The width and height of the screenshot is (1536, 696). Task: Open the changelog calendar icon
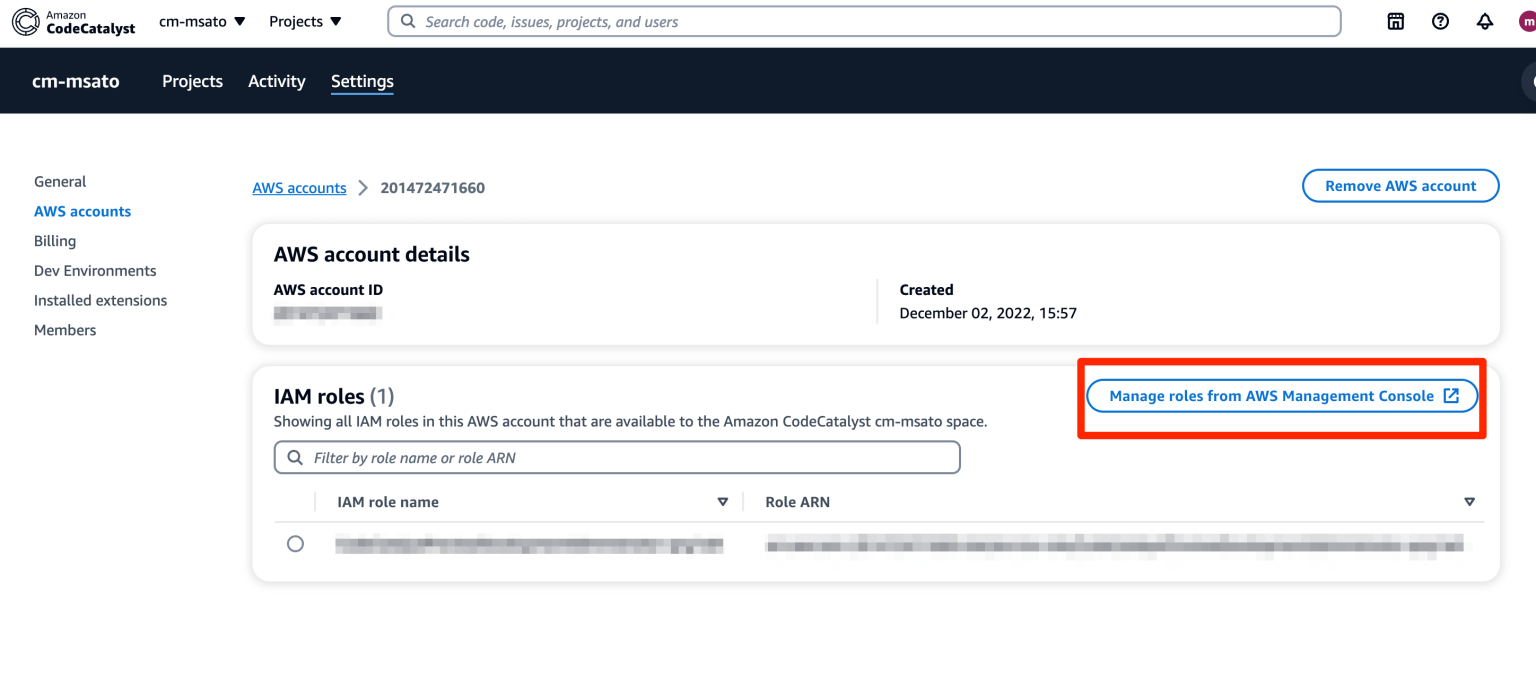click(x=1395, y=21)
